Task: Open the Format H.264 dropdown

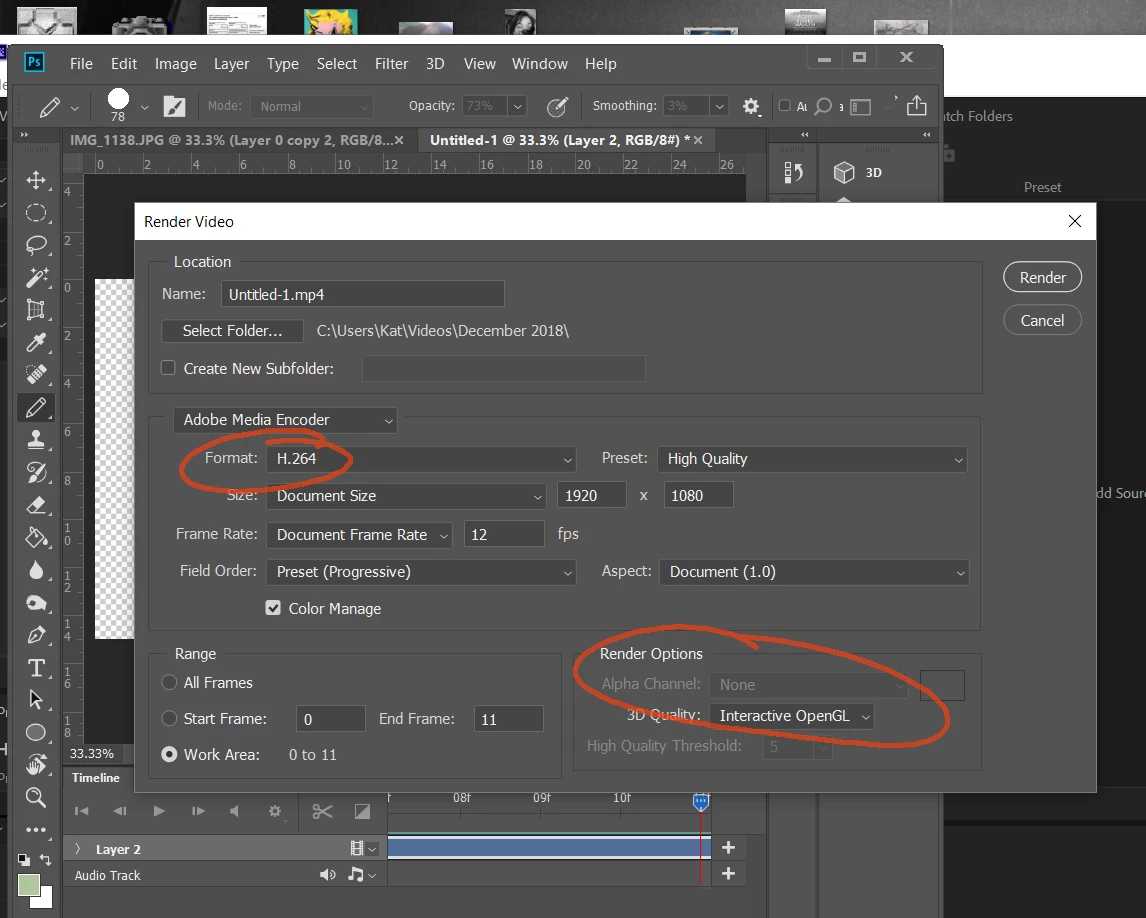Action: tap(421, 459)
